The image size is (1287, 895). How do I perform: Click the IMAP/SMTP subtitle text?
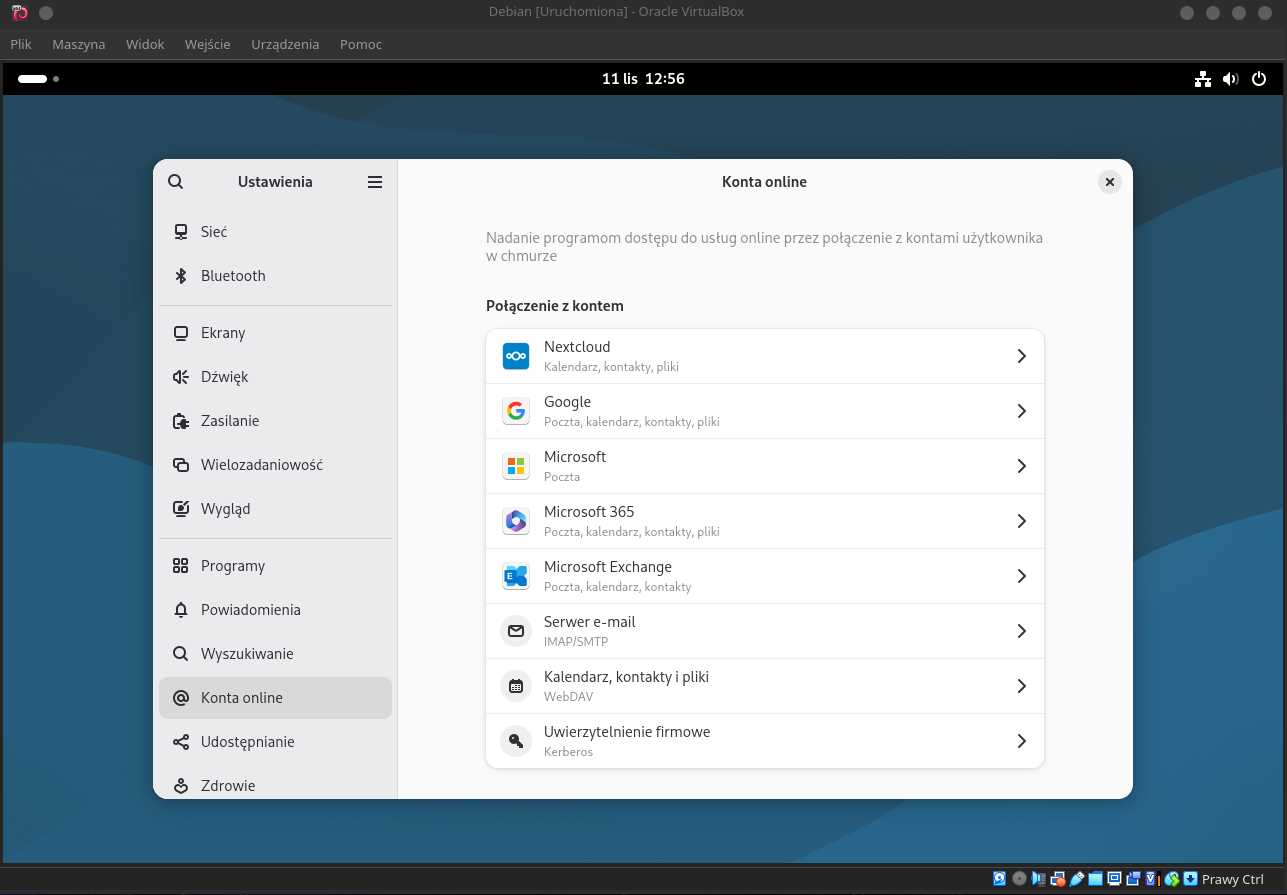tap(576, 642)
